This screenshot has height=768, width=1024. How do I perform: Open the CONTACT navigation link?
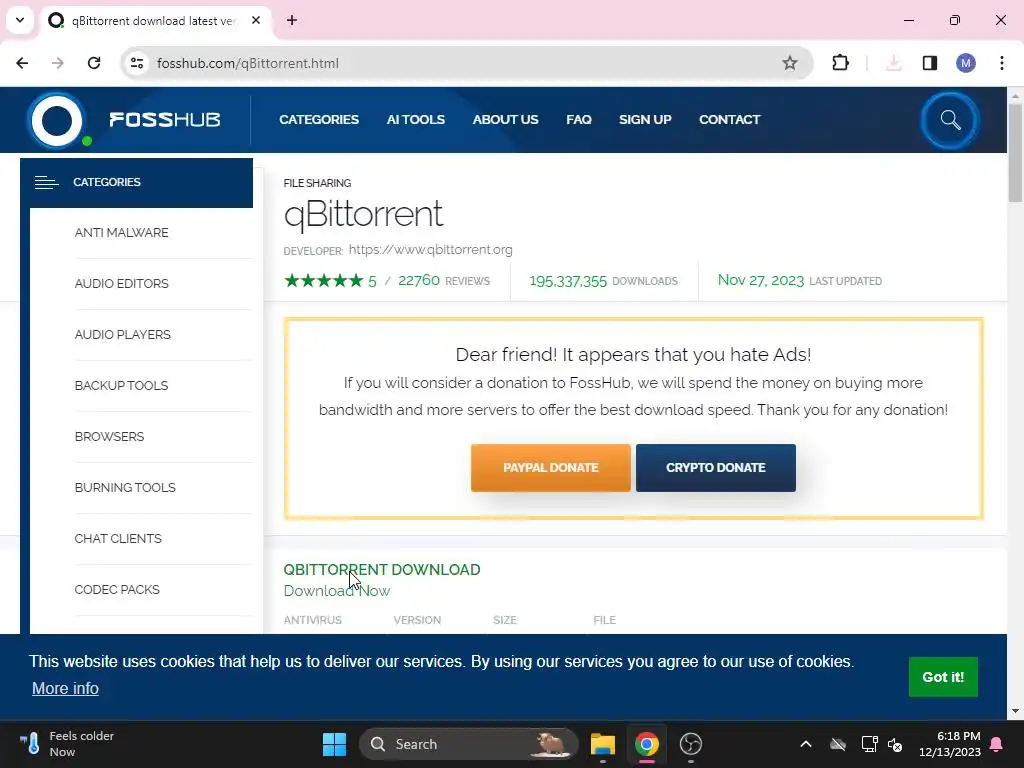click(729, 120)
